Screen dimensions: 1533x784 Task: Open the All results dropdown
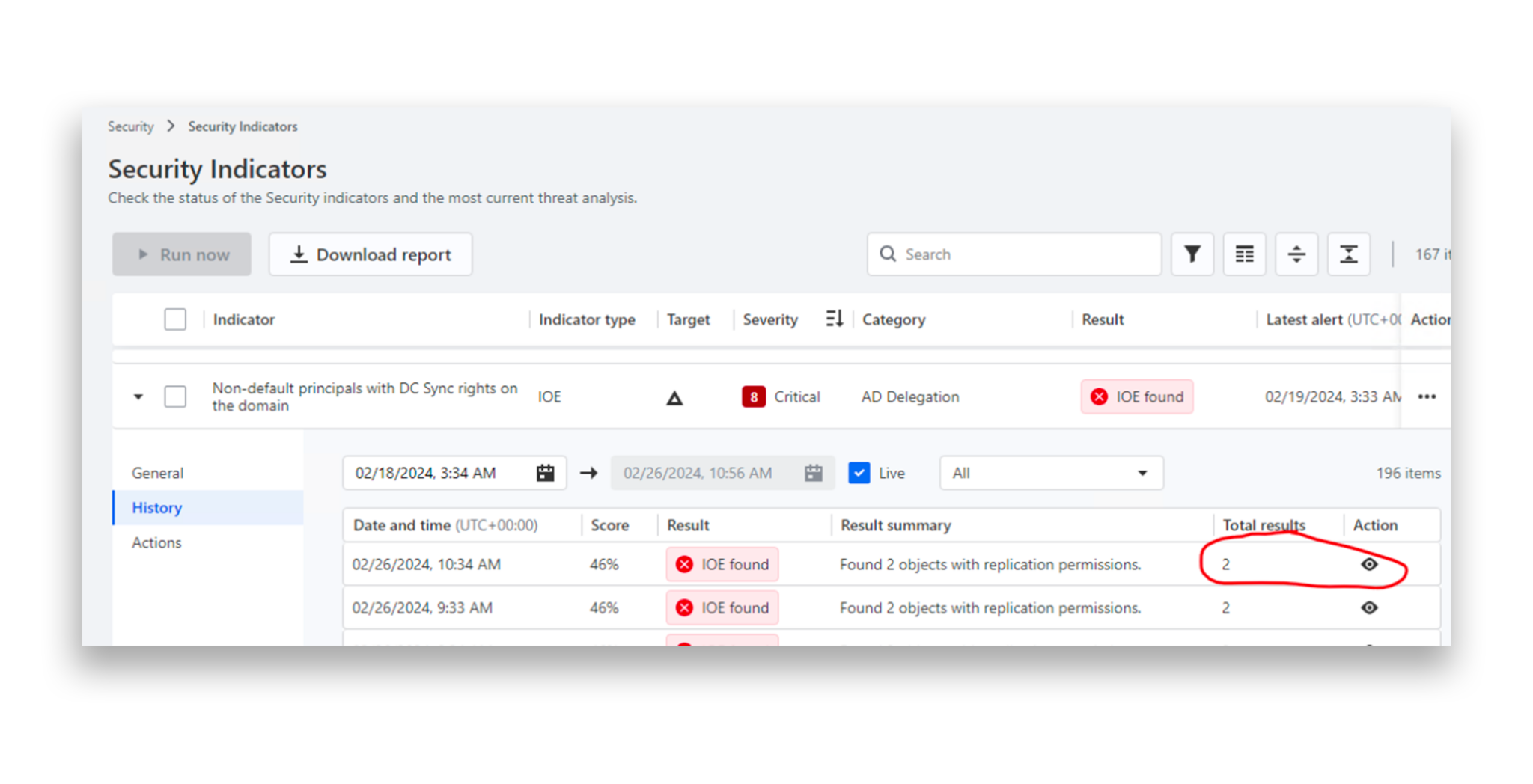pyautogui.click(x=1050, y=472)
